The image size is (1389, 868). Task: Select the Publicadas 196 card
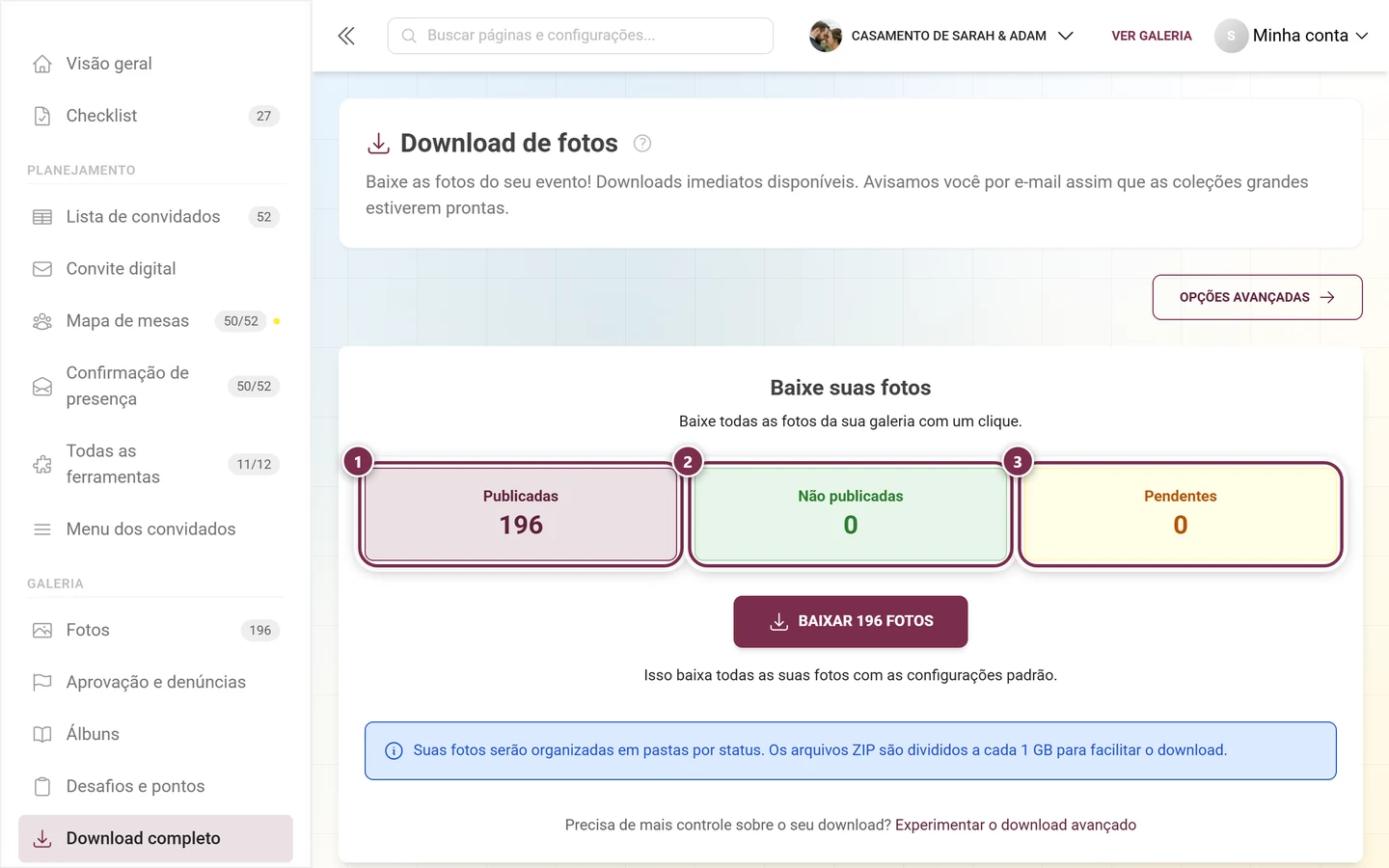click(x=521, y=514)
